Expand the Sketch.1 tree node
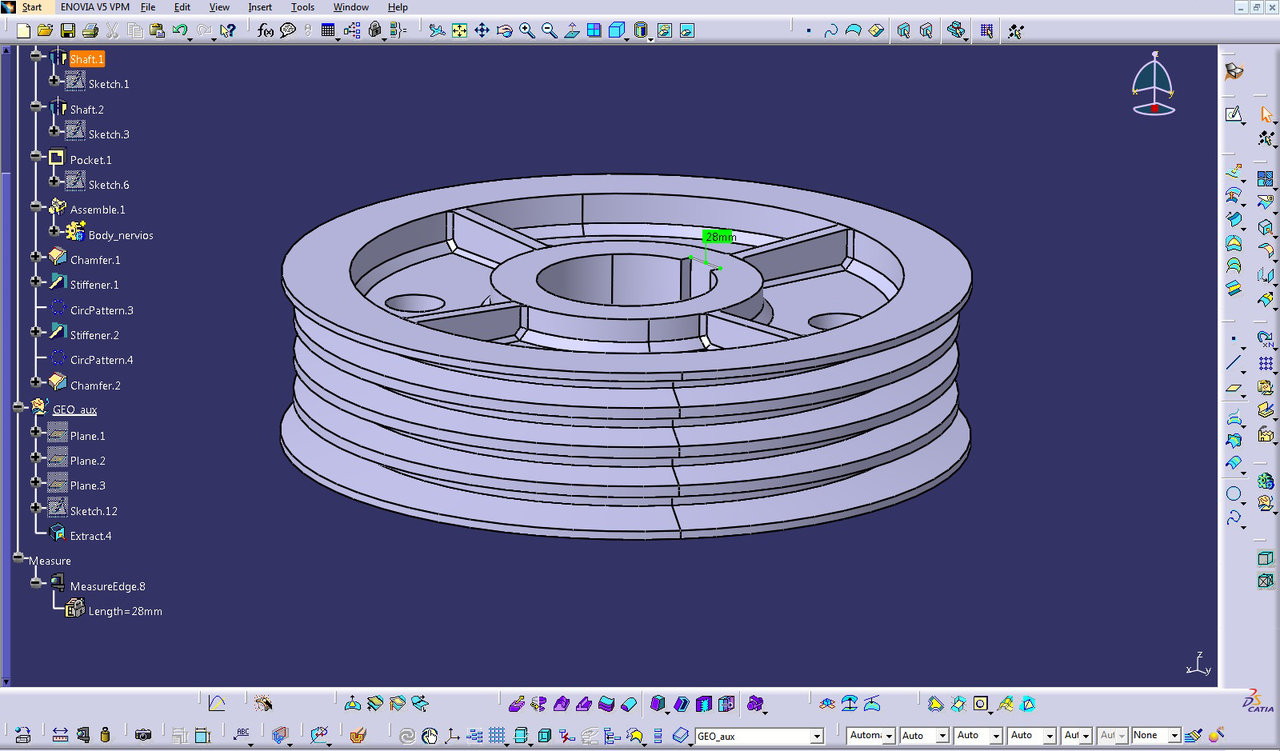Screen dimensions: 1280x751 point(54,80)
